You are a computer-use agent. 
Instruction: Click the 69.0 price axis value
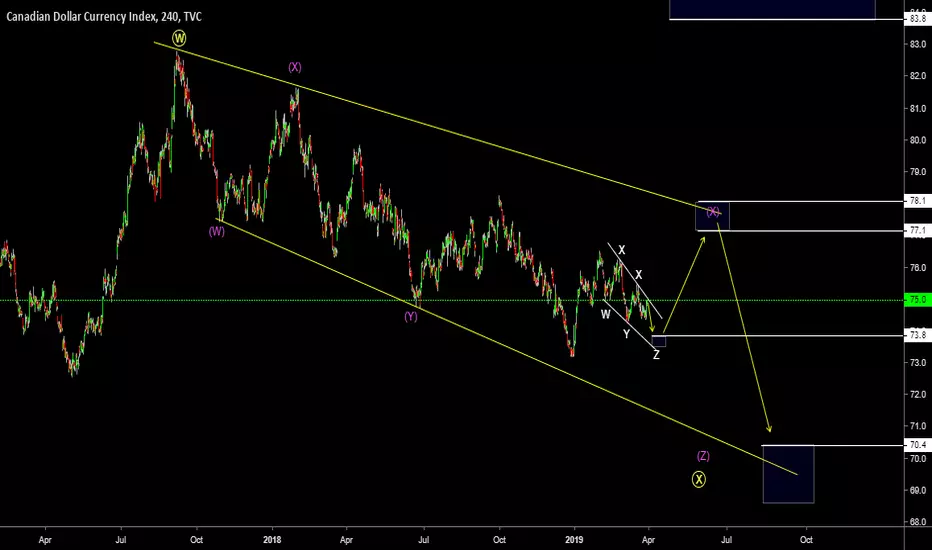(x=917, y=491)
